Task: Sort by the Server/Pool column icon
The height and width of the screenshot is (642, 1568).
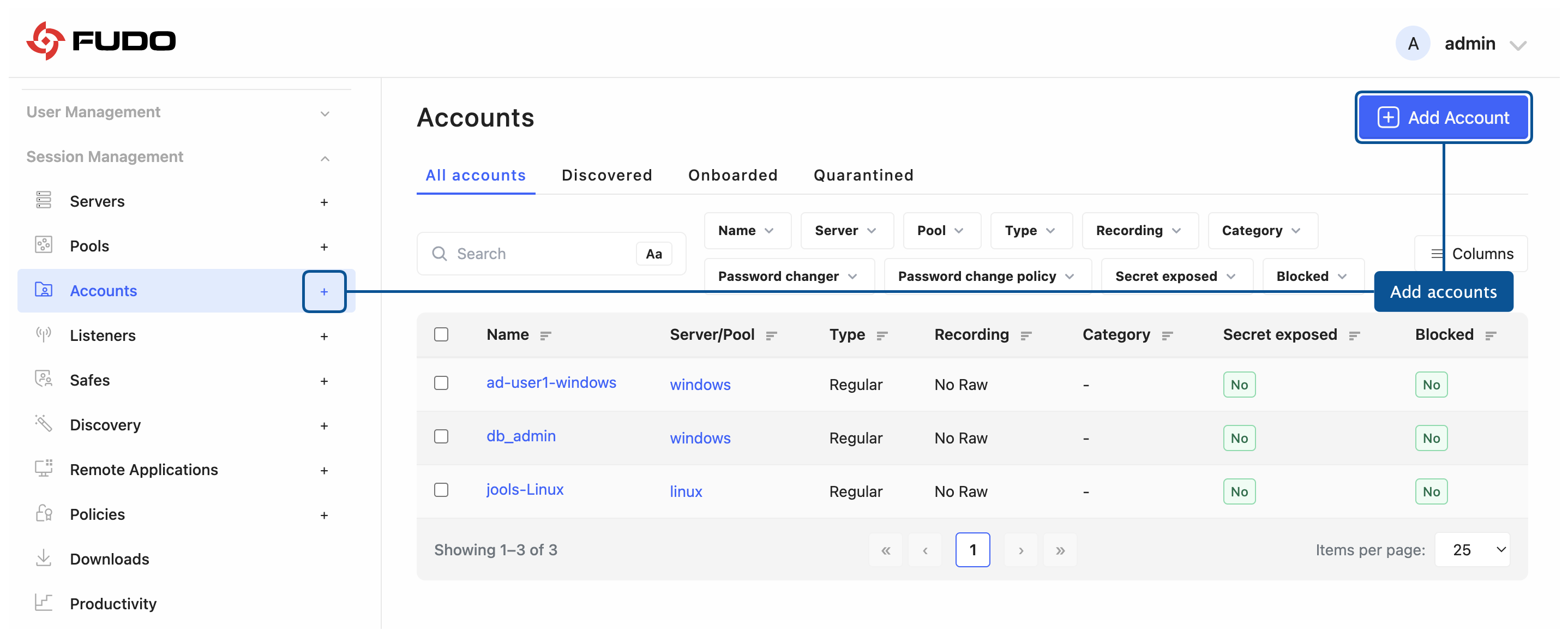Action: tap(771, 335)
